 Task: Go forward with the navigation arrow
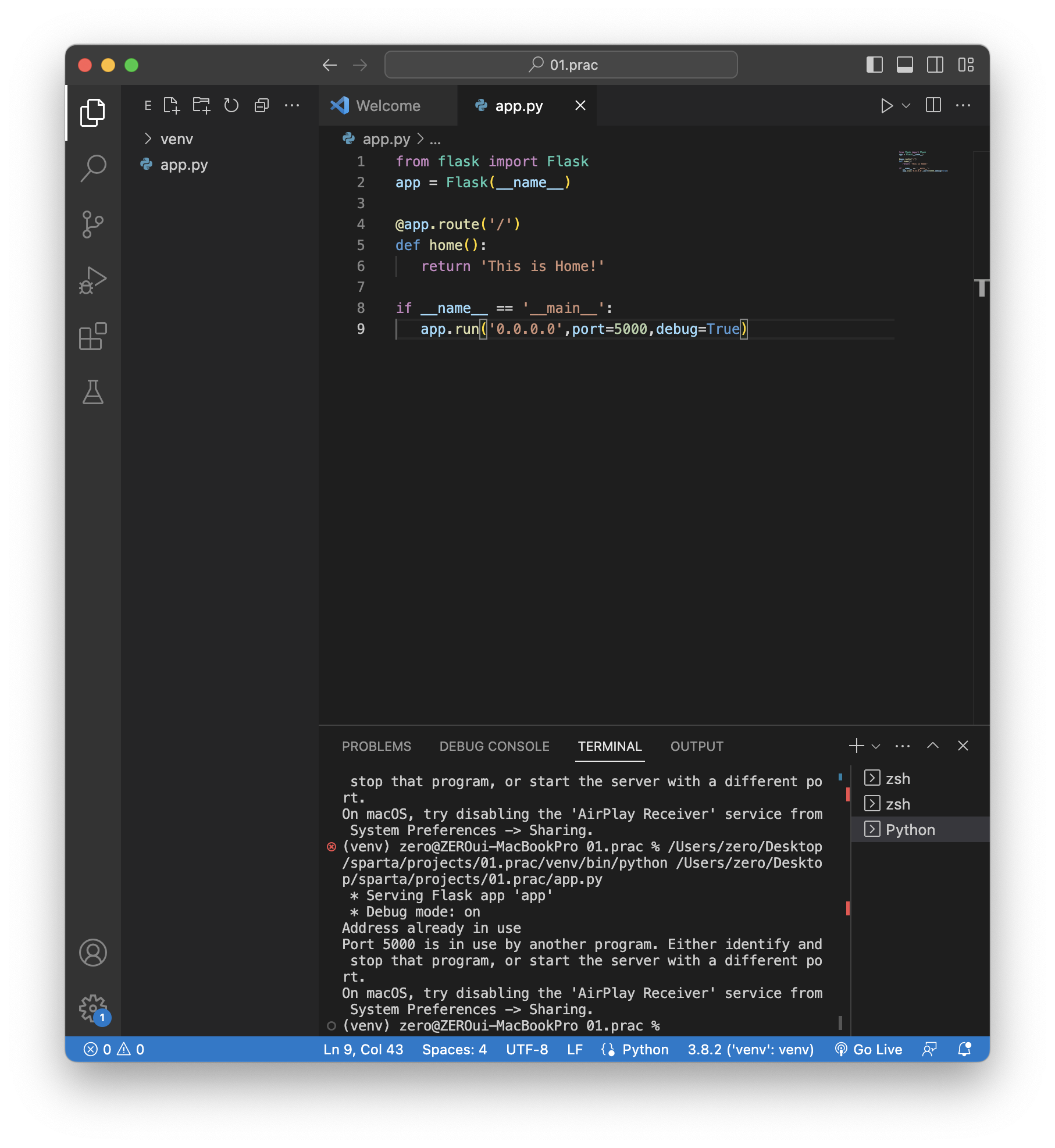click(x=360, y=65)
